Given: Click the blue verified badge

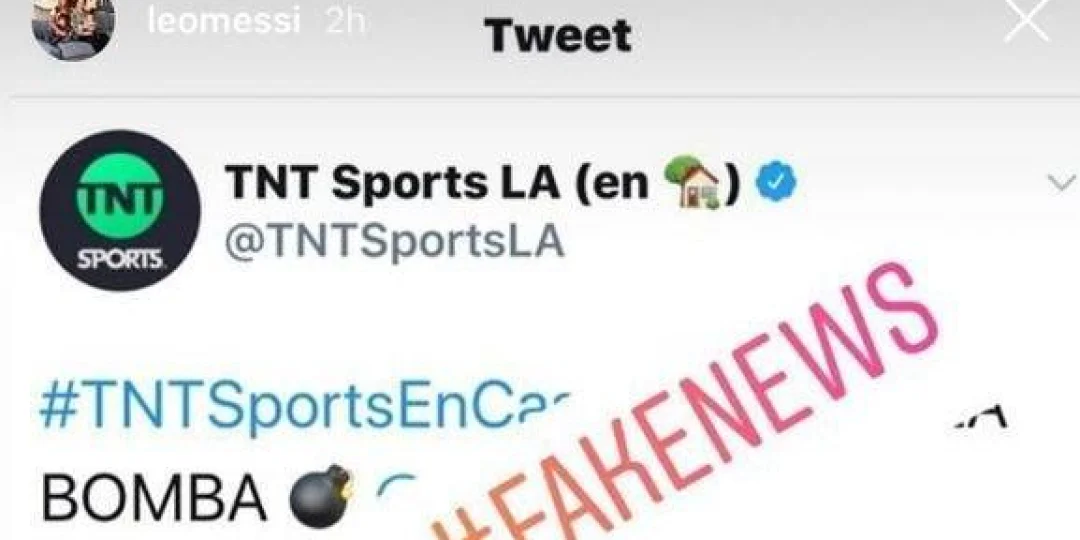Looking at the screenshot, I should click(777, 183).
